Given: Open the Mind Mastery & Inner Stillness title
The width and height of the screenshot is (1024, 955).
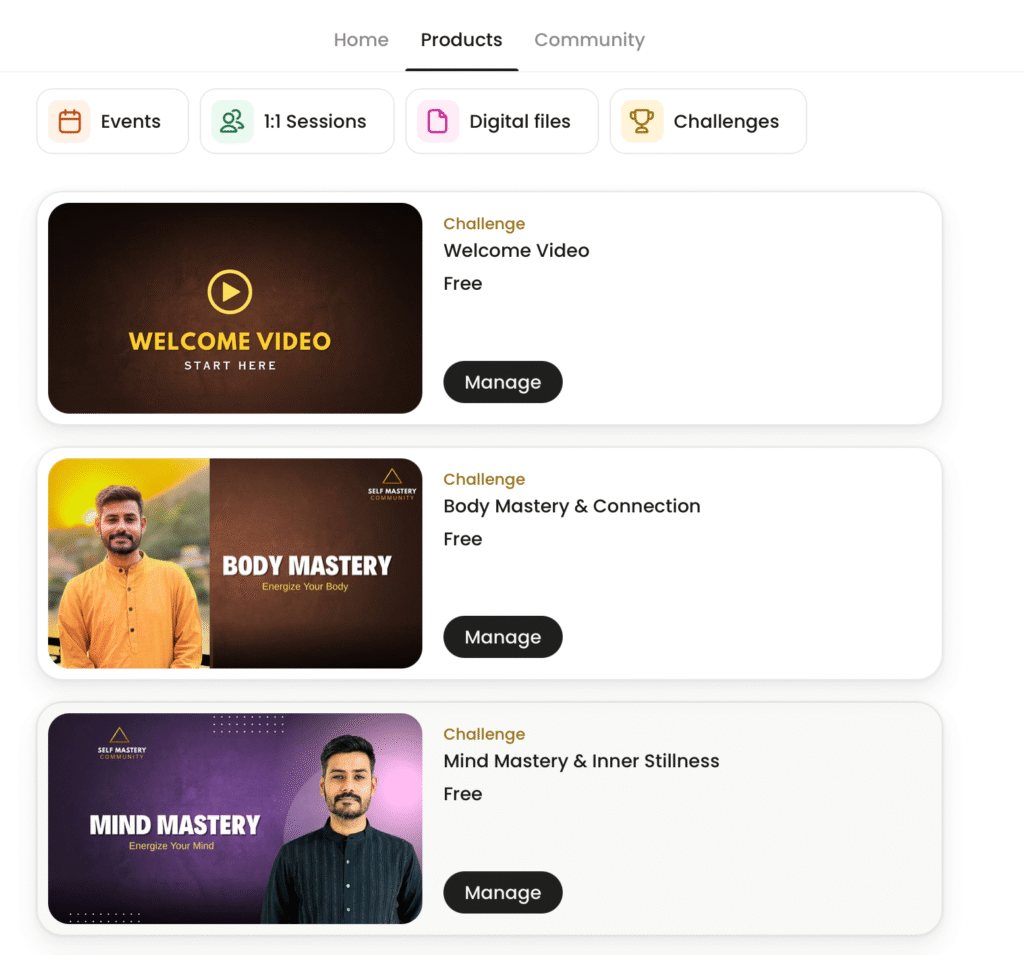Looking at the screenshot, I should click(581, 761).
